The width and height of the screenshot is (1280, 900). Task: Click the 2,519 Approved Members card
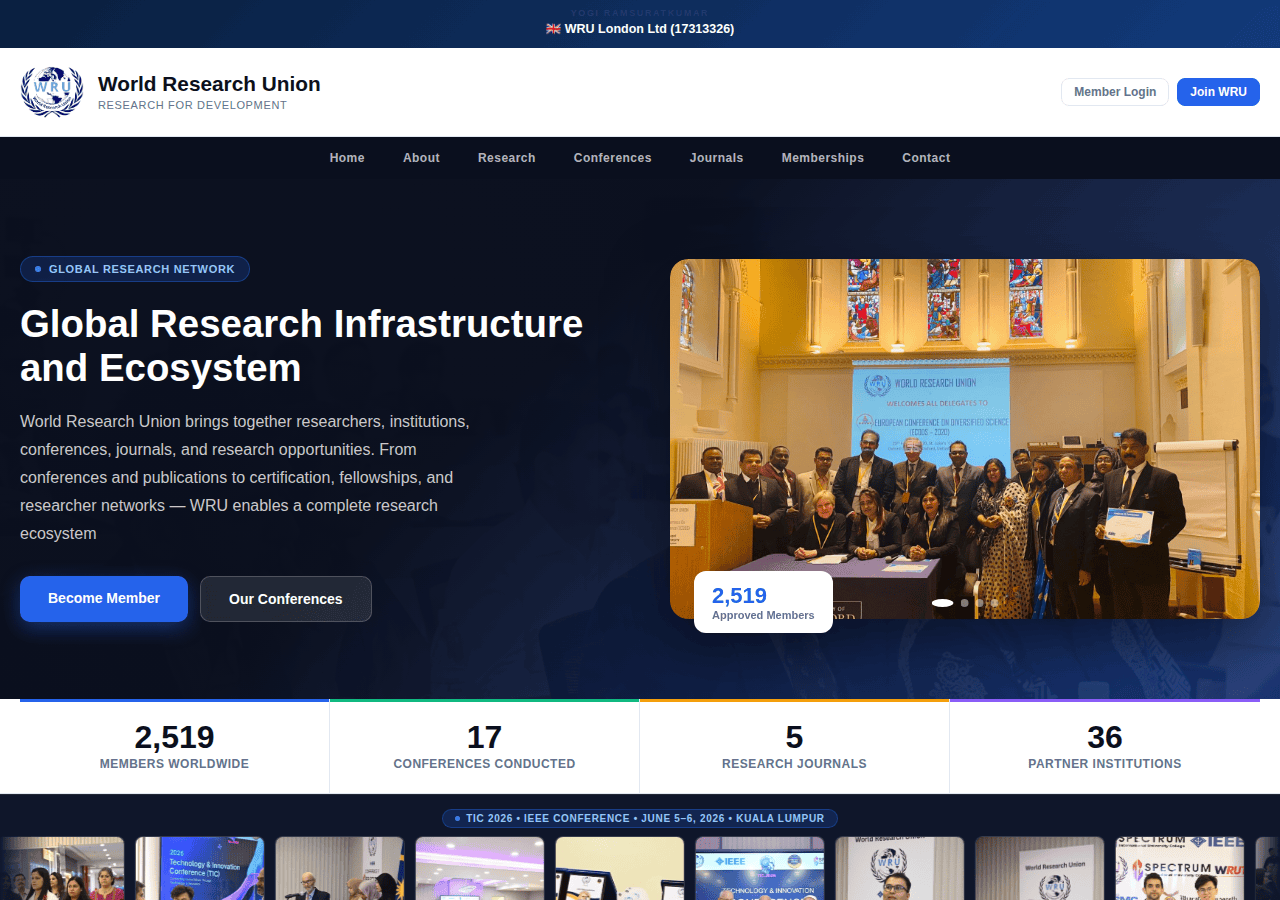(763, 602)
